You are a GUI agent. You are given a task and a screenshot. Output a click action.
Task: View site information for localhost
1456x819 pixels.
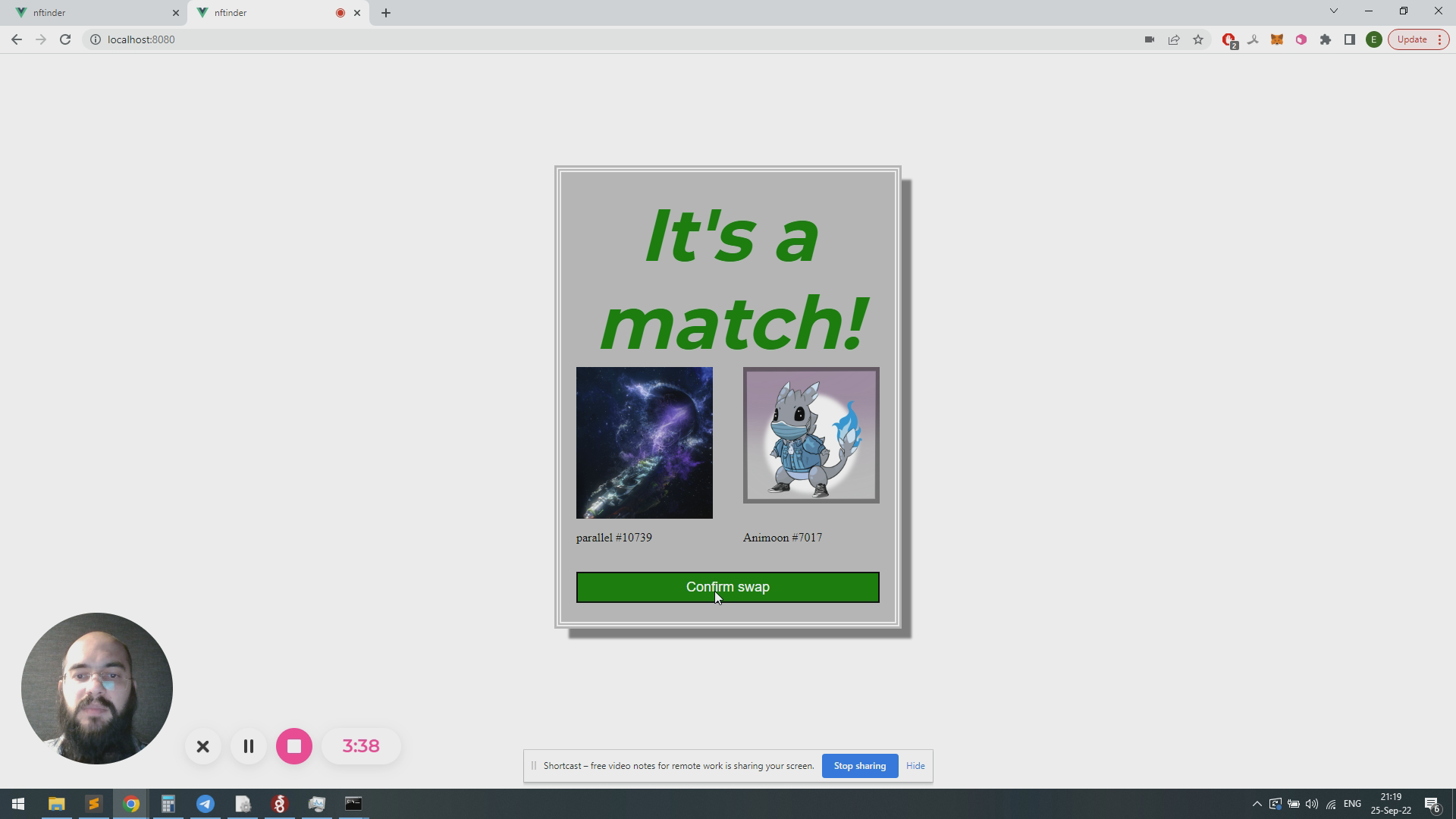pyautogui.click(x=96, y=39)
